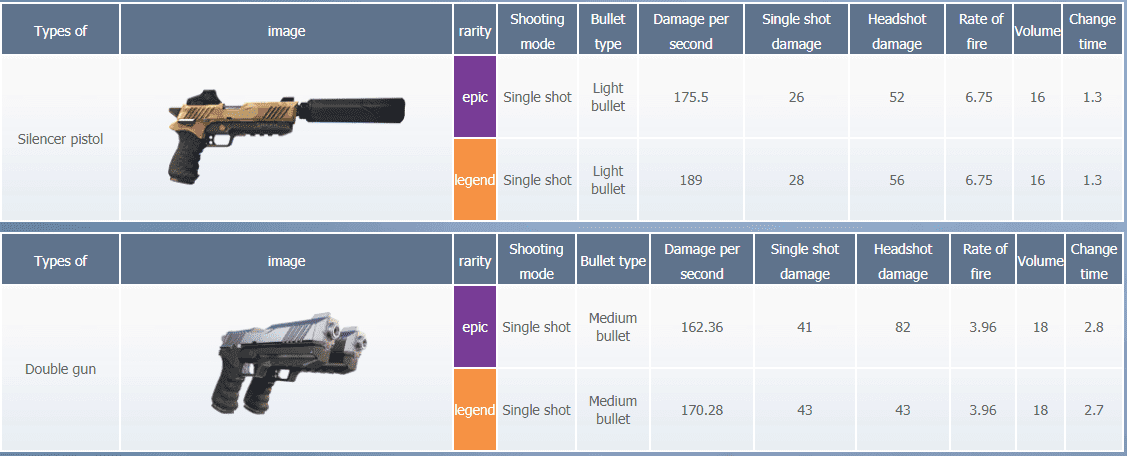Select the 2.7 change time value
Screen dimensions: 1127x456
(x=1093, y=410)
